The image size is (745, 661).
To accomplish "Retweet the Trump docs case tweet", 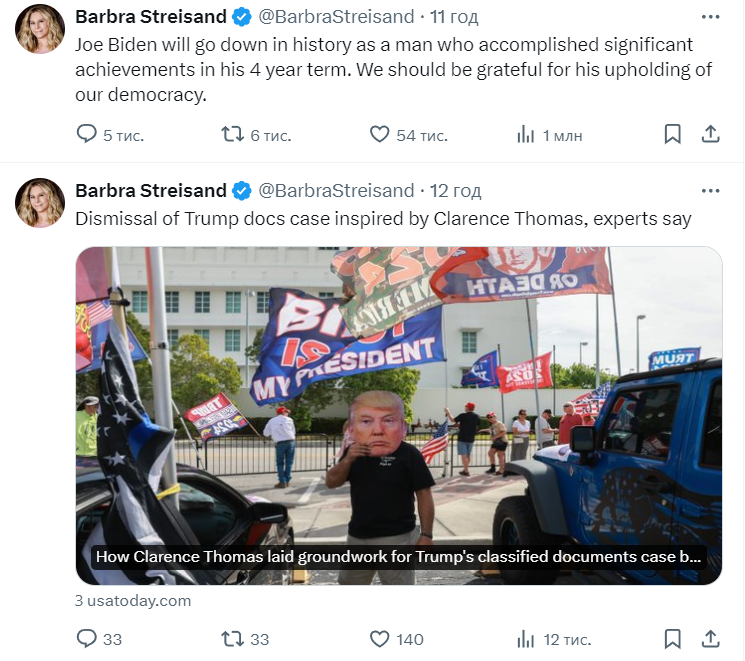I will click(x=232, y=639).
